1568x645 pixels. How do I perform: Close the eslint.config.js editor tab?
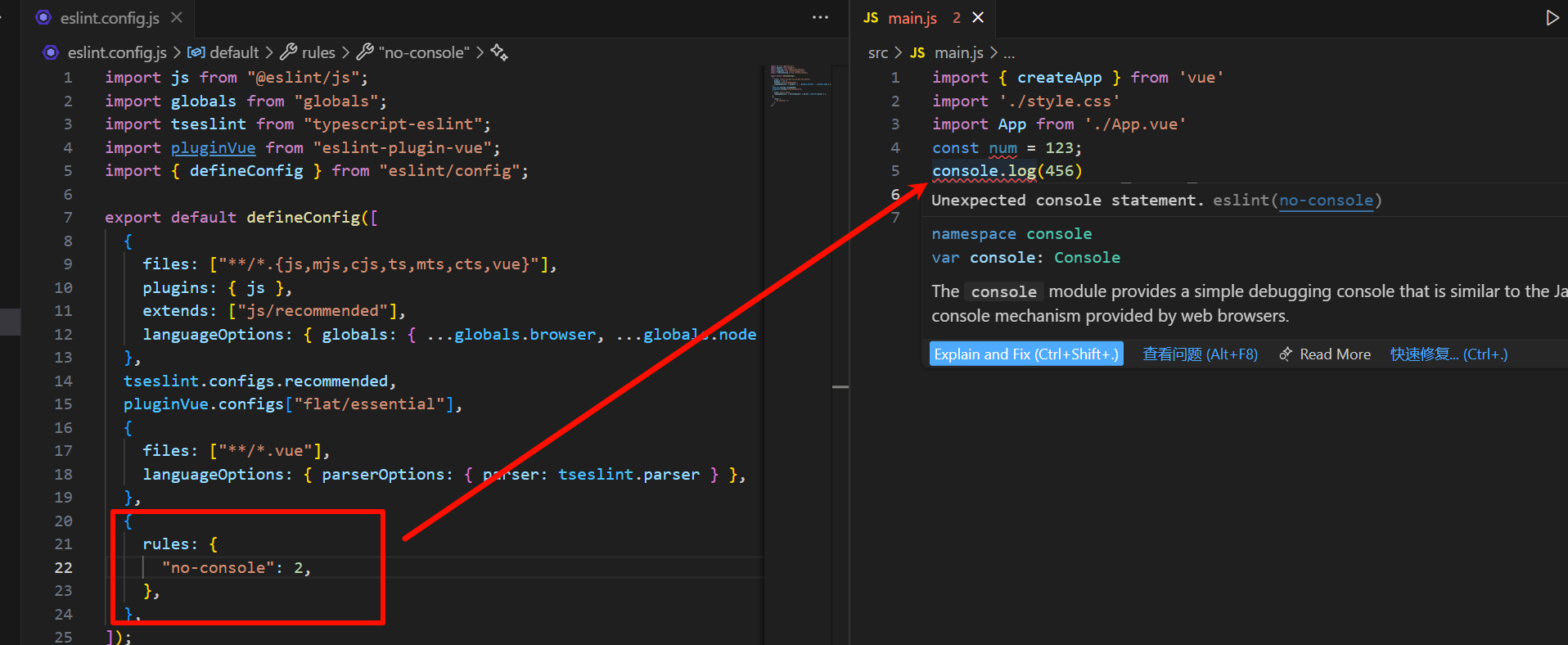click(177, 17)
